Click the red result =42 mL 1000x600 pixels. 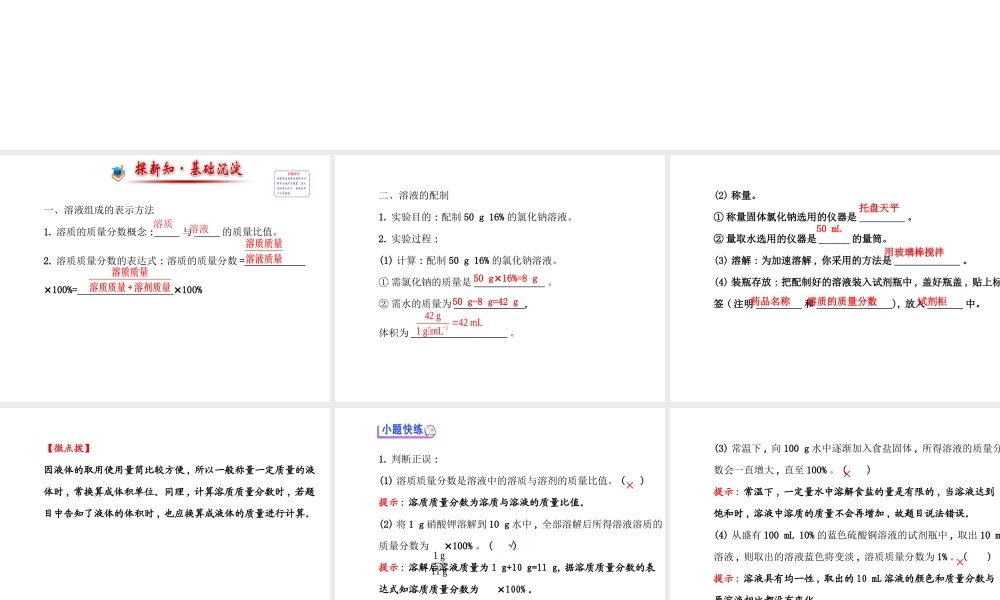point(467,323)
